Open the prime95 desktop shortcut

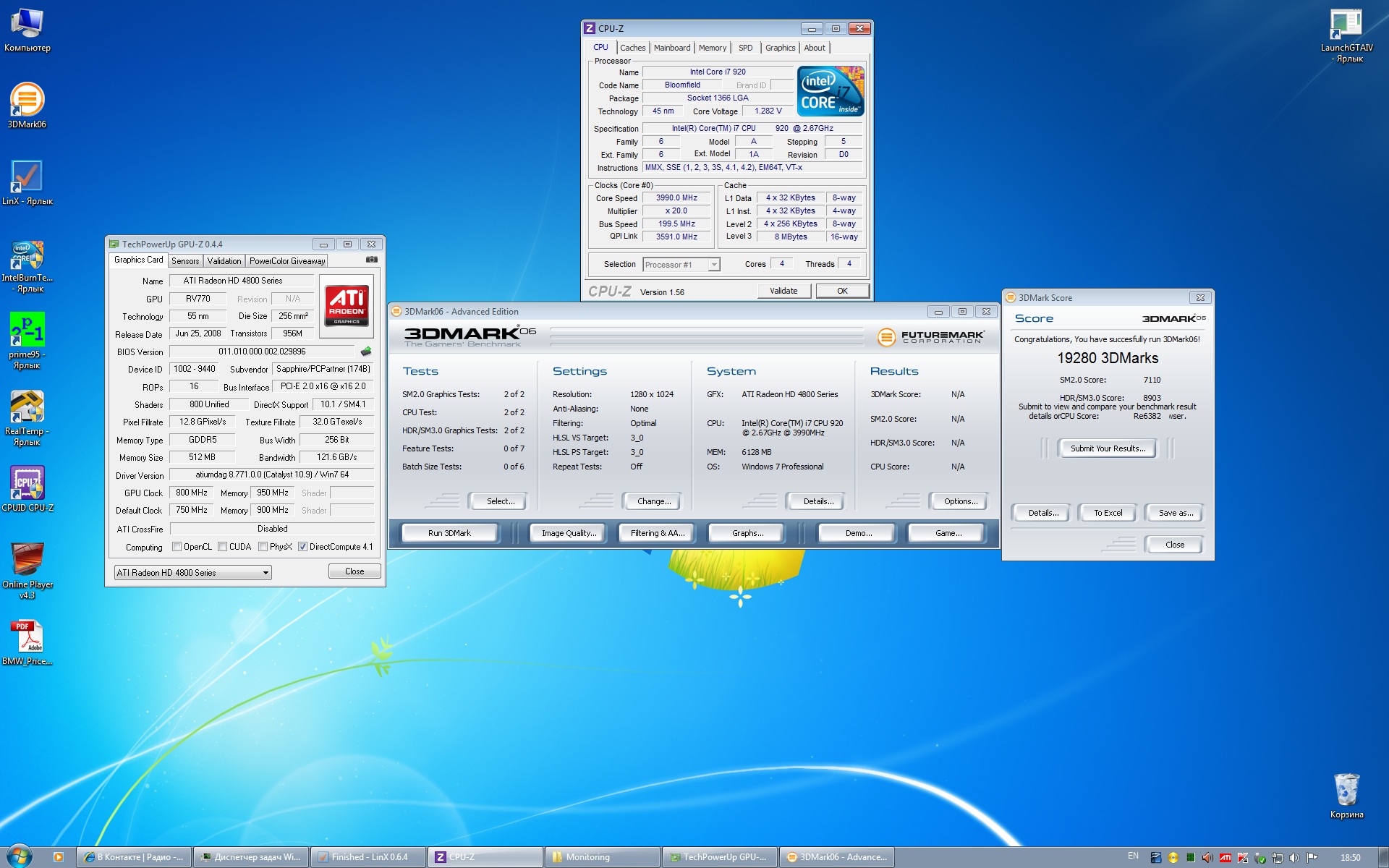tap(27, 341)
